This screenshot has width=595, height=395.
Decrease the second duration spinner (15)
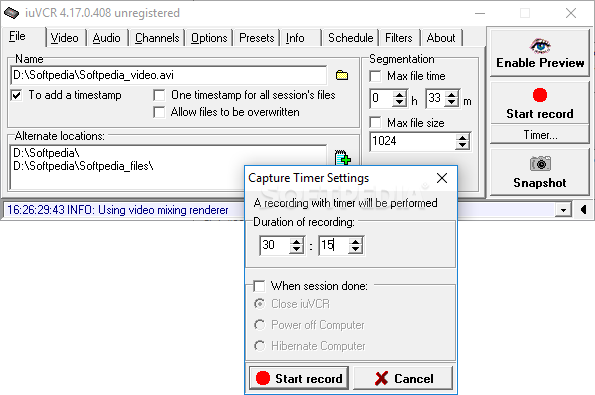pyautogui.click(x=356, y=250)
